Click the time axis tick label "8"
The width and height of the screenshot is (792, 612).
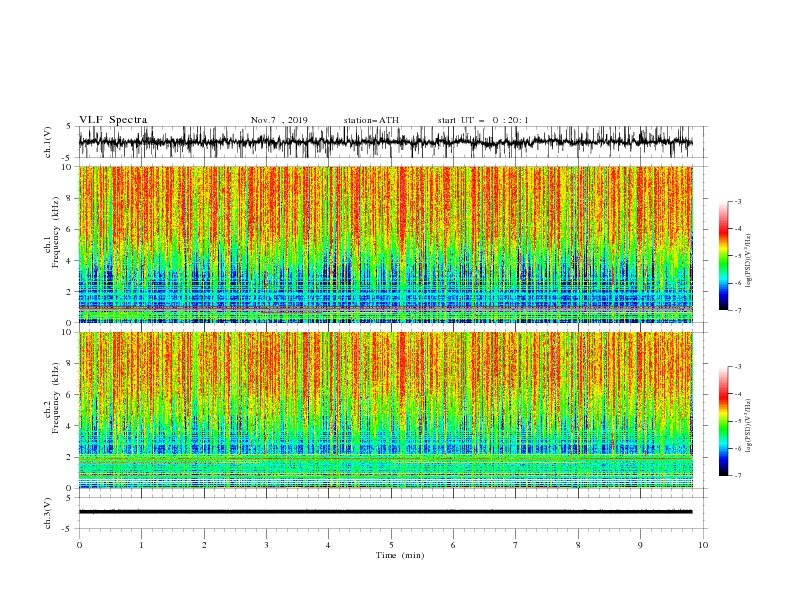[578, 545]
